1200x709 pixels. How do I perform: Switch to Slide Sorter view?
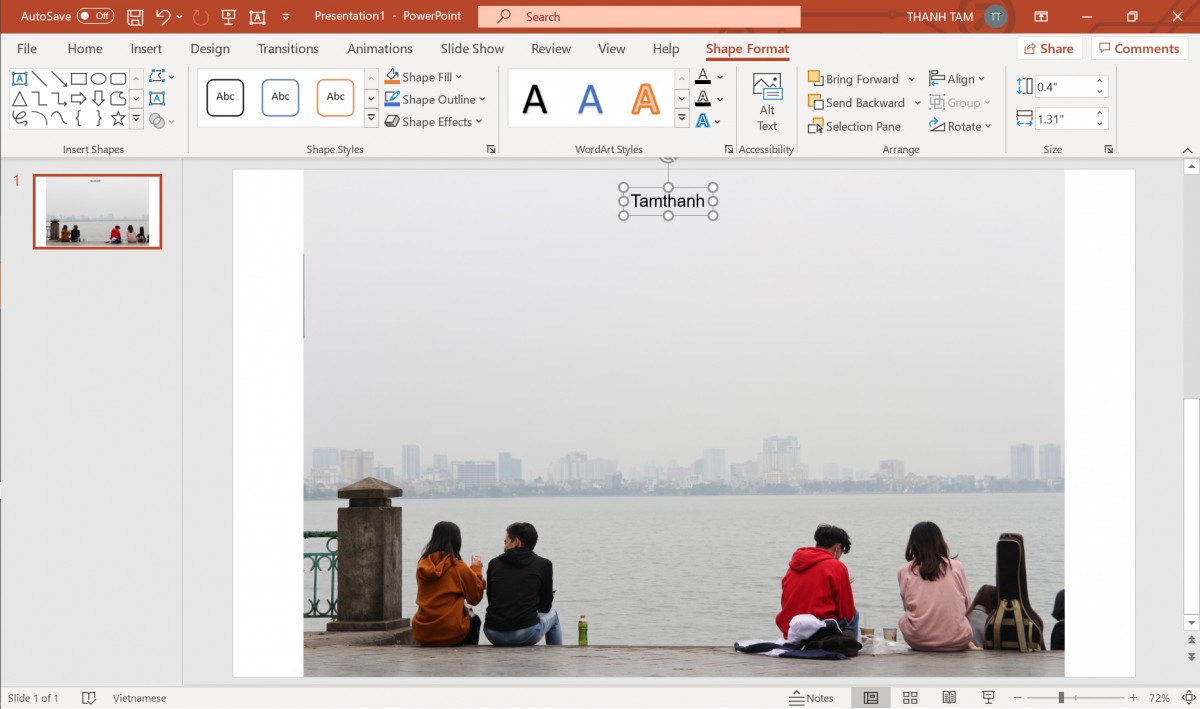[x=910, y=698]
